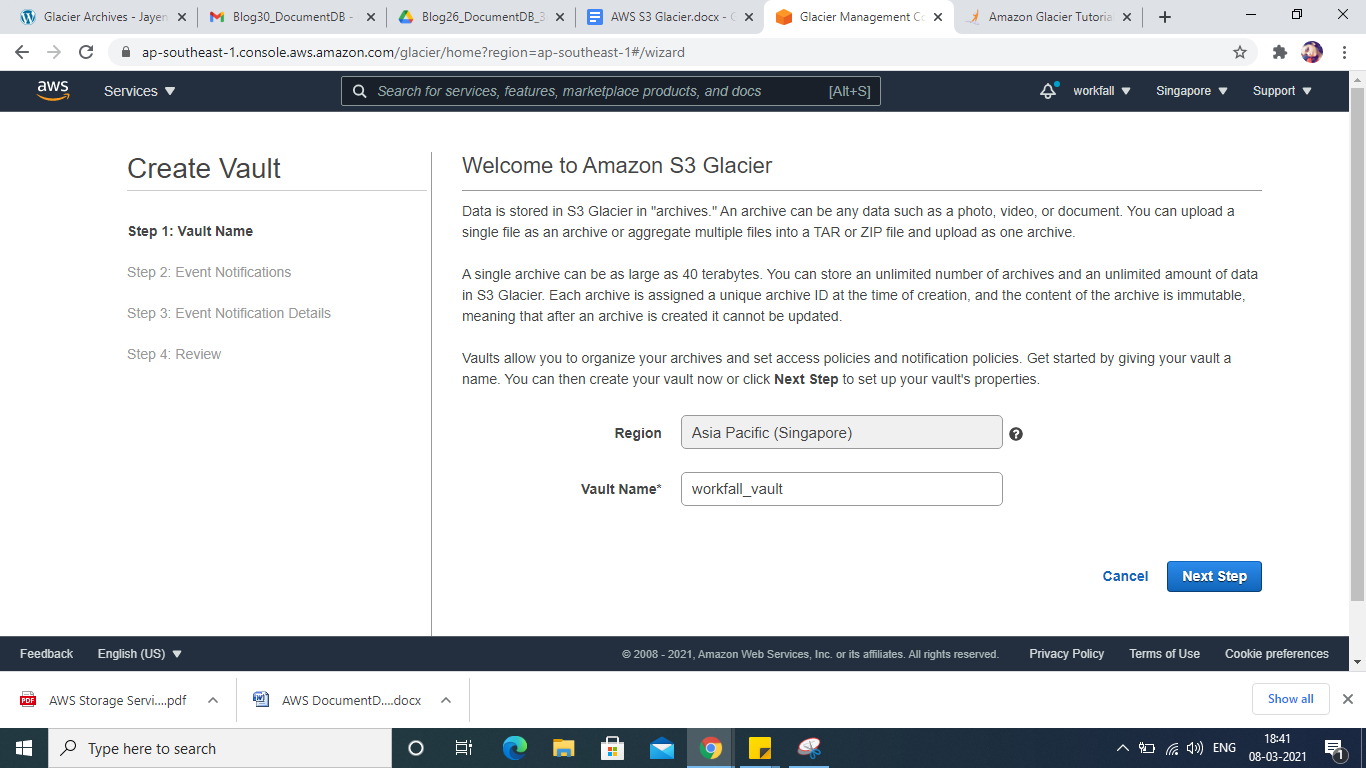
Task: Click the browser forward arrow
Action: (x=54, y=52)
